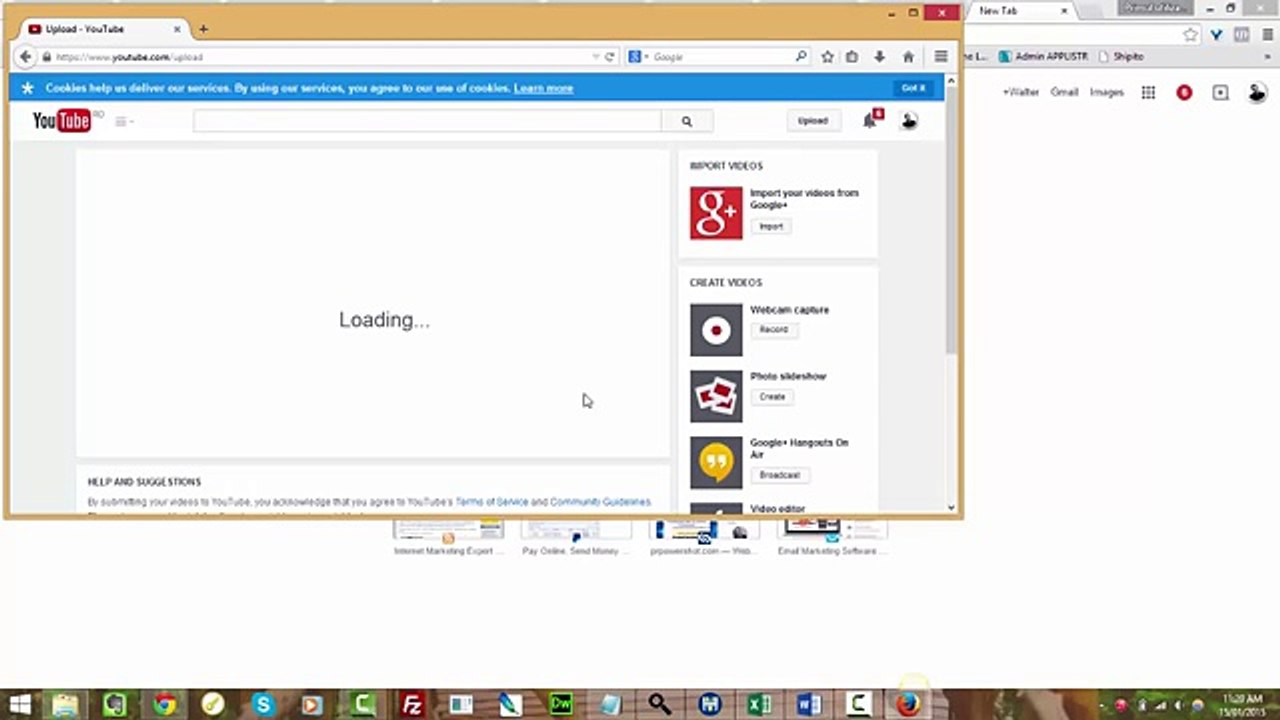Open the cookies Learn more link
The width and height of the screenshot is (1280, 720).
tap(543, 88)
